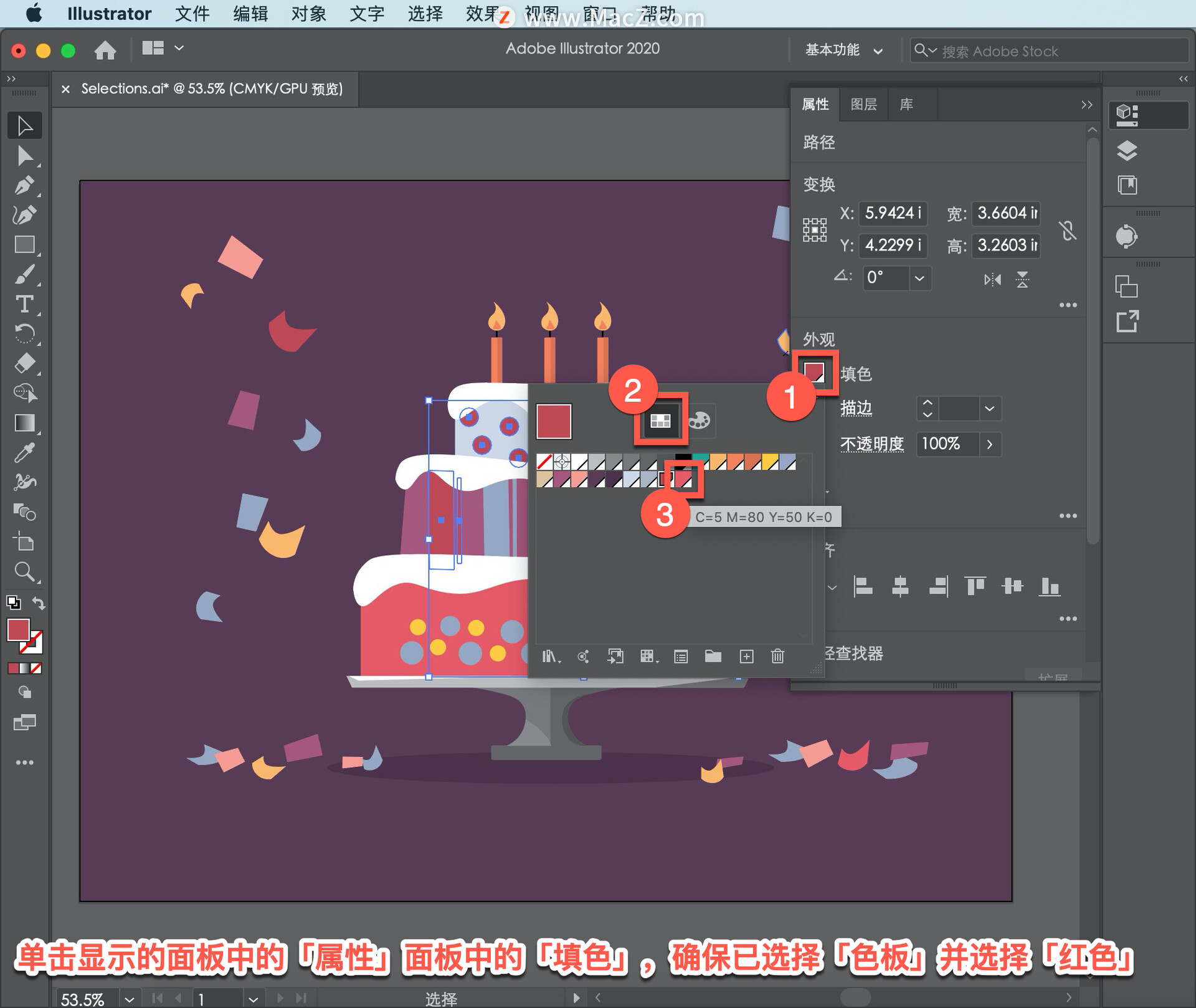Screen dimensions: 1196x1008
Task: Open the 文件 menu
Action: point(192,14)
